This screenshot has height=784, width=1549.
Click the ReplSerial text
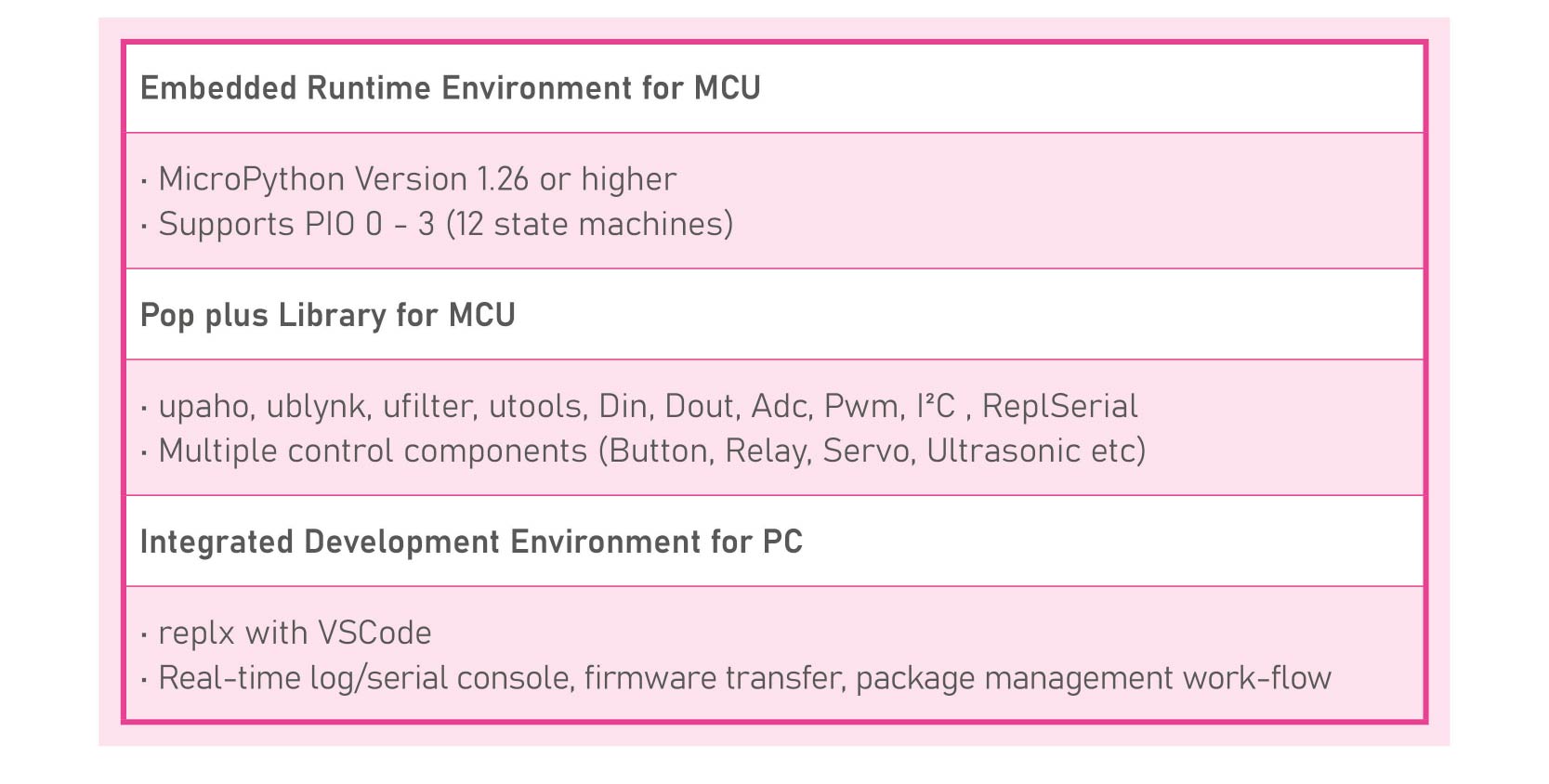(x=1059, y=406)
